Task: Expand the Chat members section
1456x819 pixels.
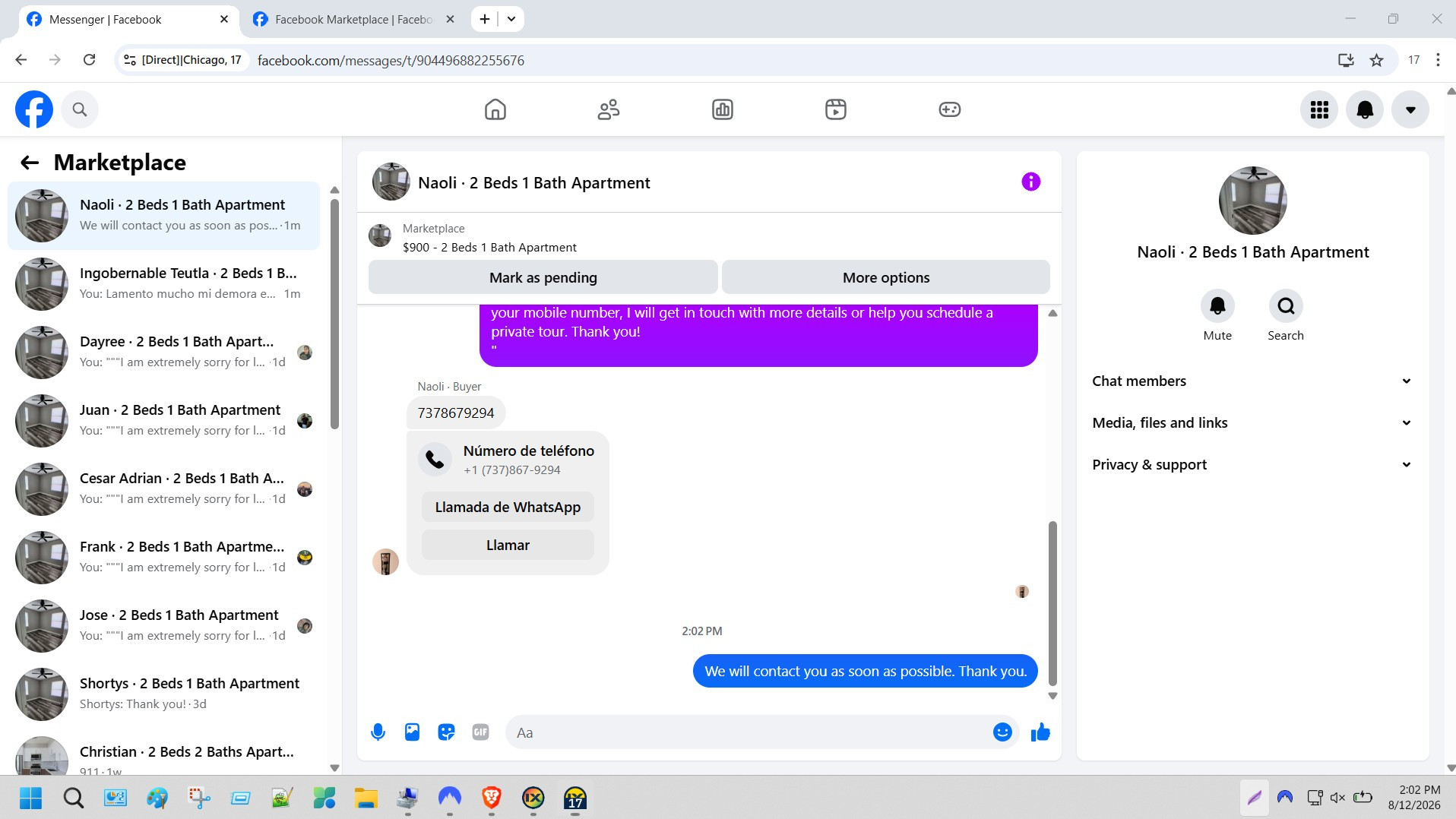Action: (1252, 381)
